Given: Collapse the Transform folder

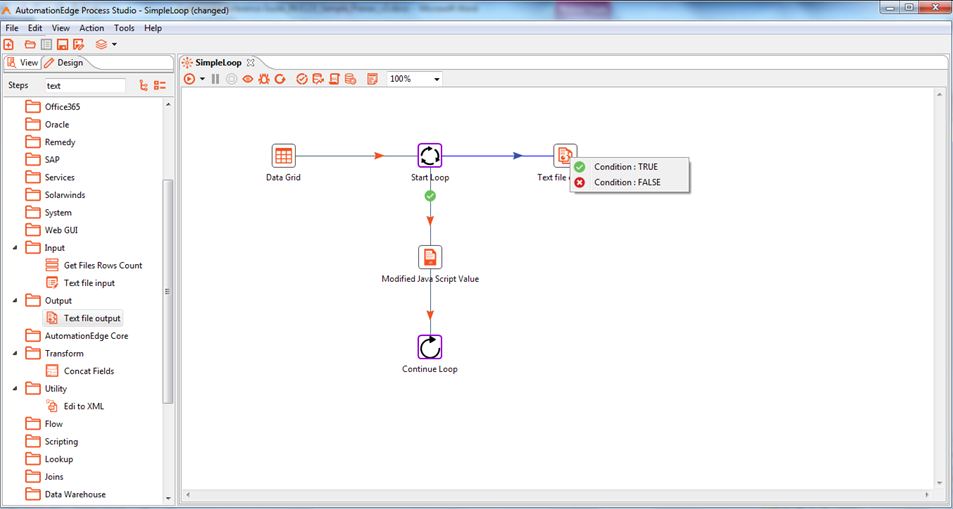Looking at the screenshot, I should [15, 354].
